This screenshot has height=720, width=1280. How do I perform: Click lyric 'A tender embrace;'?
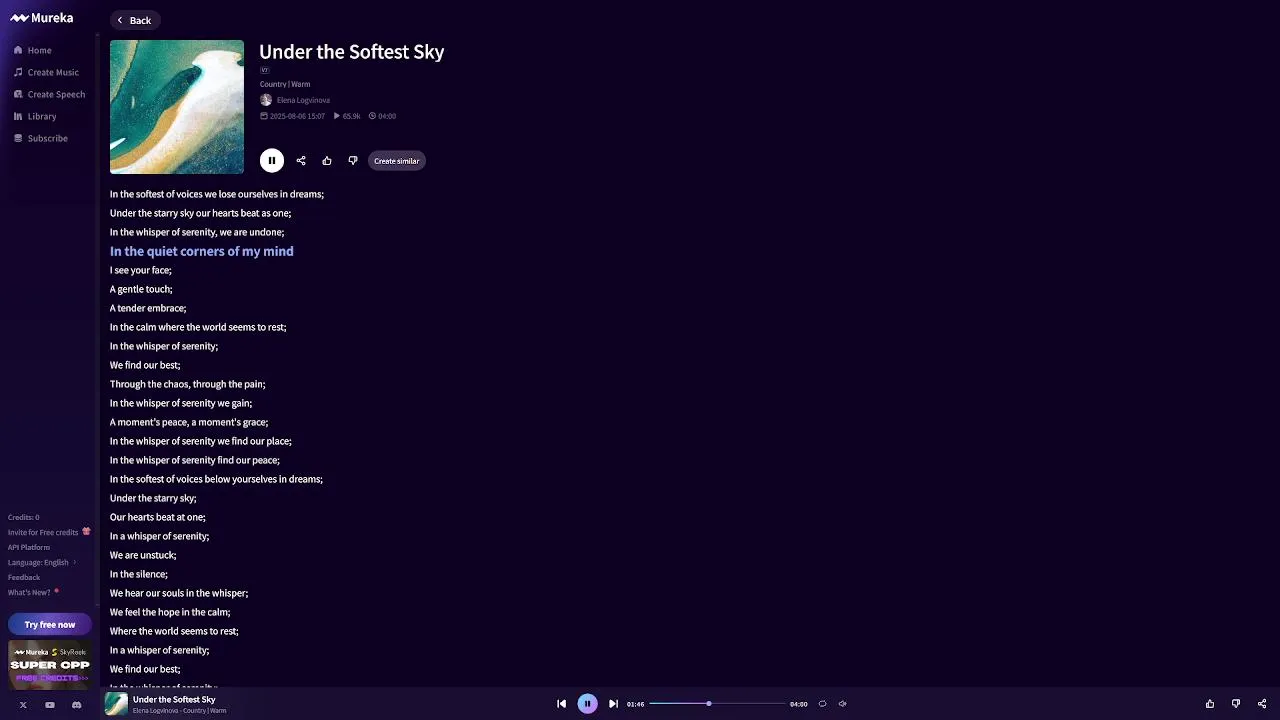point(148,308)
